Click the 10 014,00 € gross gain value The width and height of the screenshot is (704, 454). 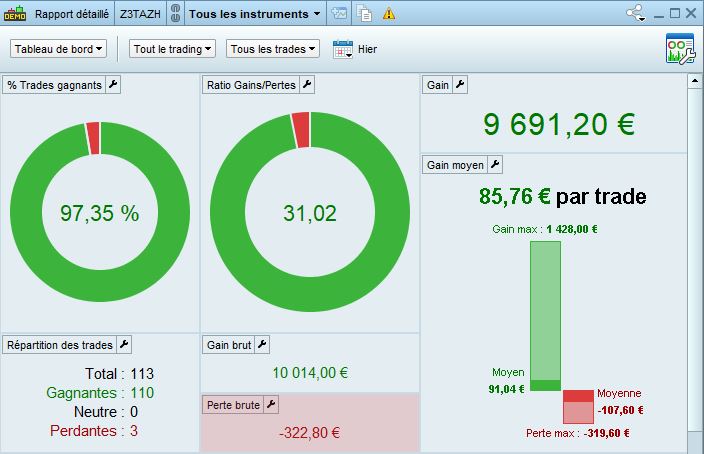click(310, 373)
